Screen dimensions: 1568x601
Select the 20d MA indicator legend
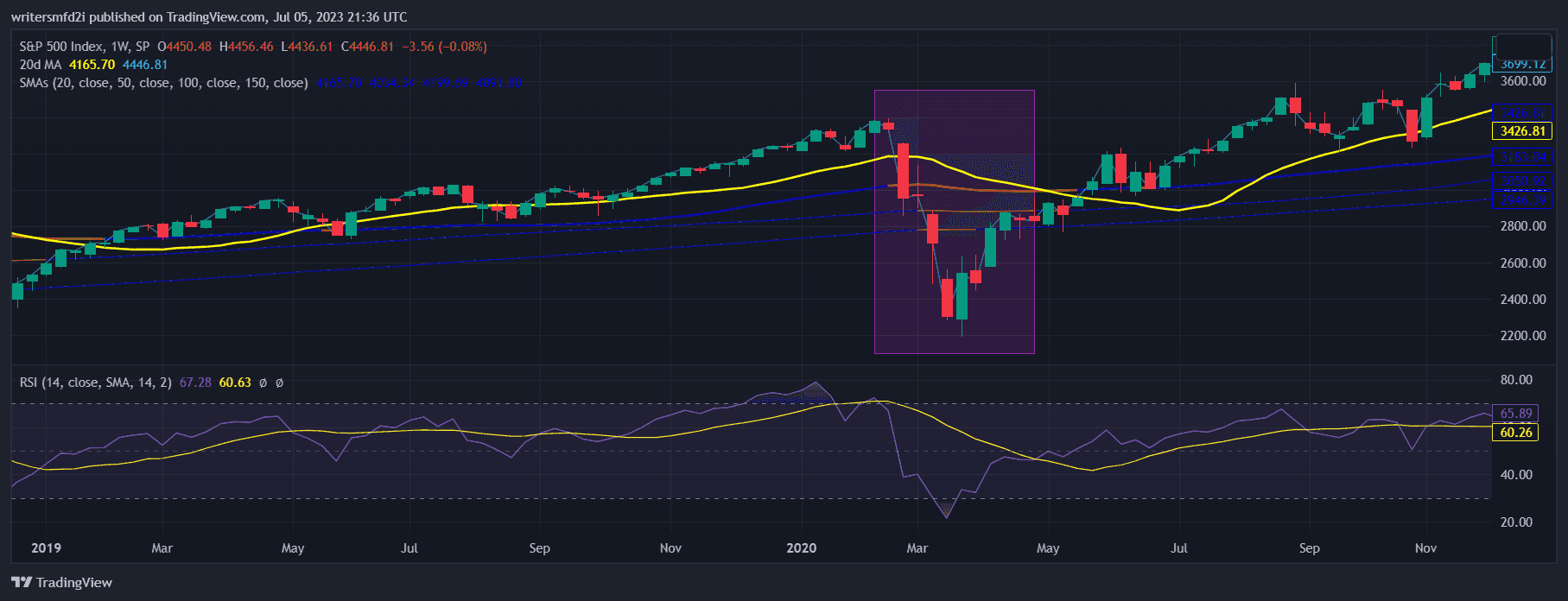(41, 65)
